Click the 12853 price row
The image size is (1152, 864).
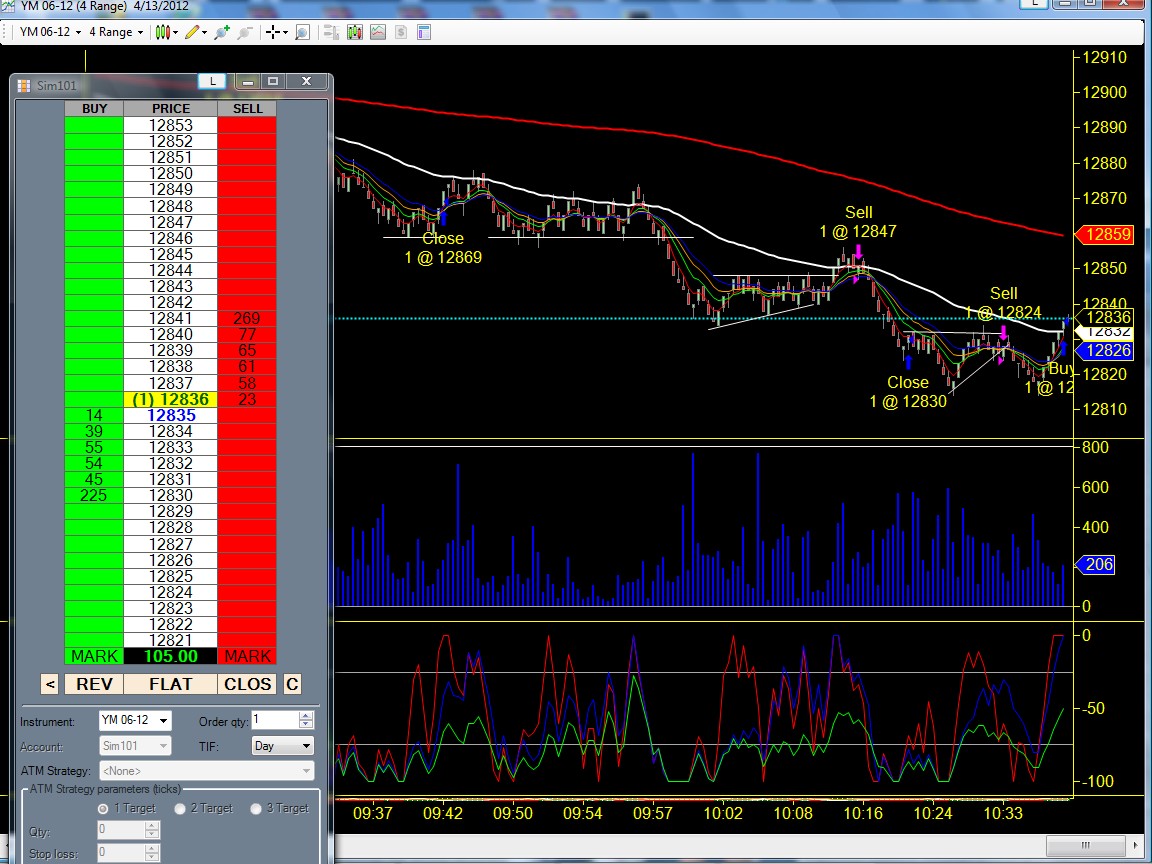(170, 126)
